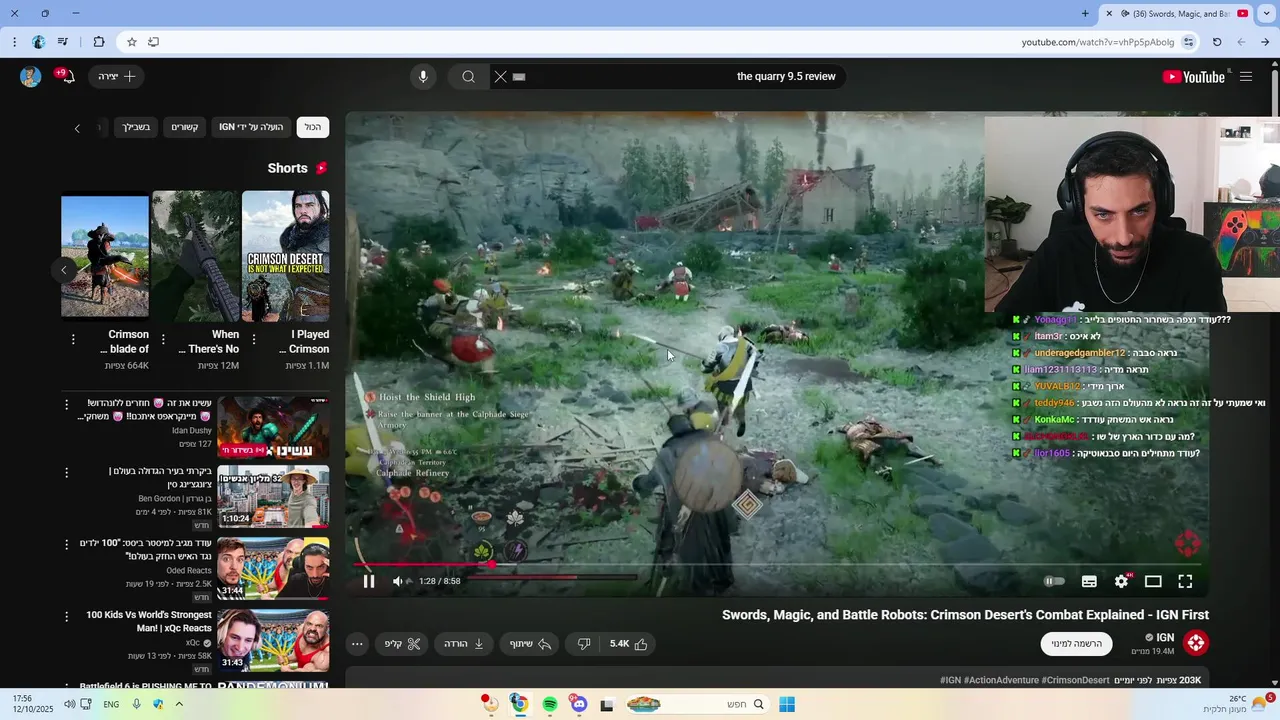1280x720 pixels.
Task: Subscribe using the הרשמה למינוי button
Action: click(1076, 644)
